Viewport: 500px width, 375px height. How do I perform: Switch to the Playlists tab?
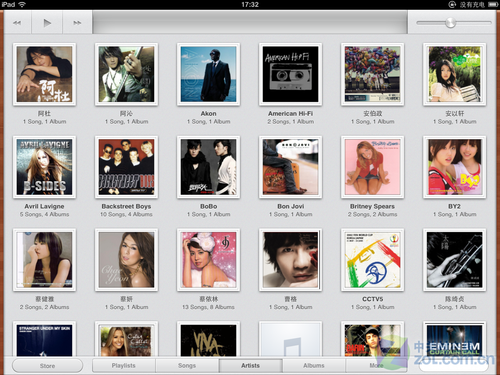(124, 365)
